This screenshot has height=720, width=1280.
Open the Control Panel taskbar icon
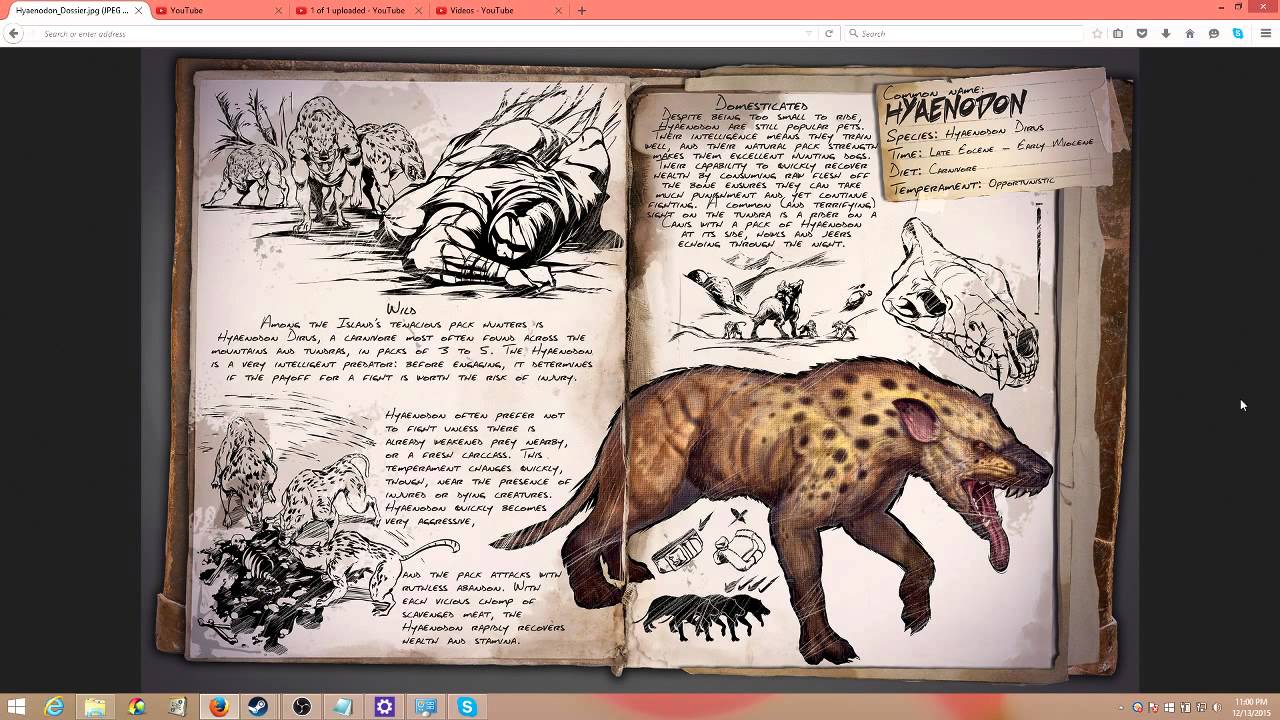coord(425,707)
